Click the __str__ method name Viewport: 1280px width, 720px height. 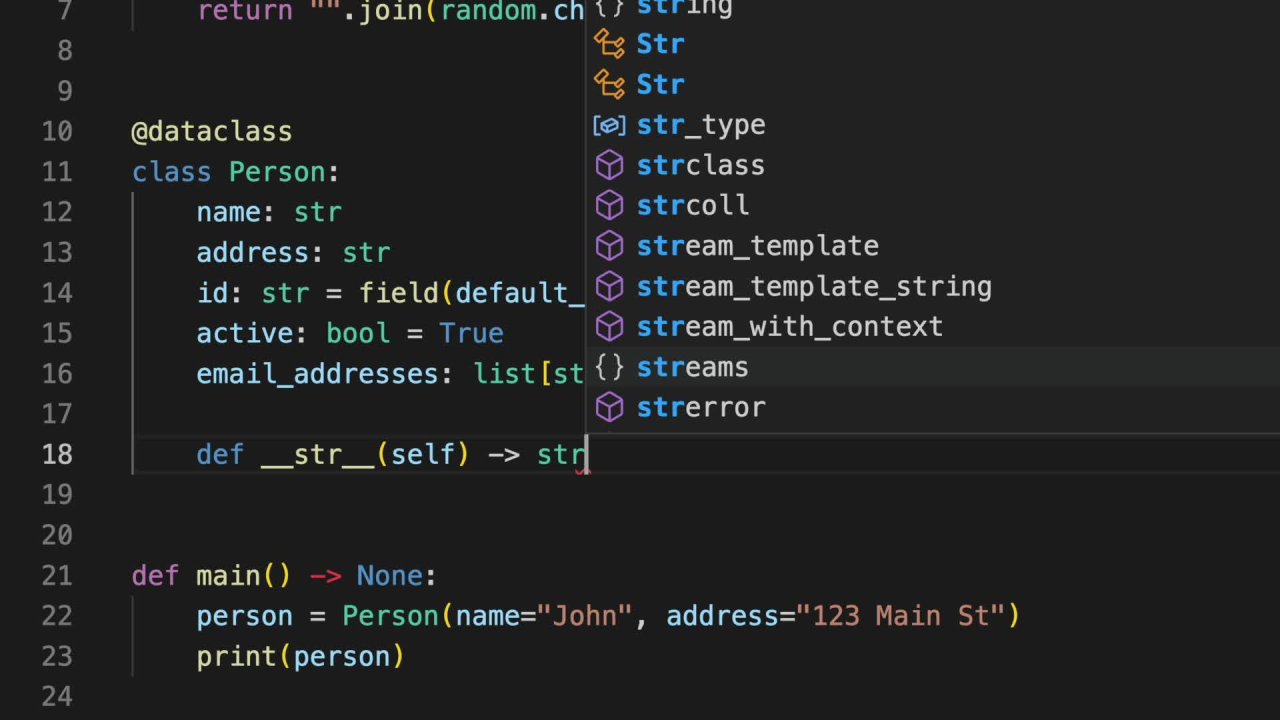pos(318,454)
